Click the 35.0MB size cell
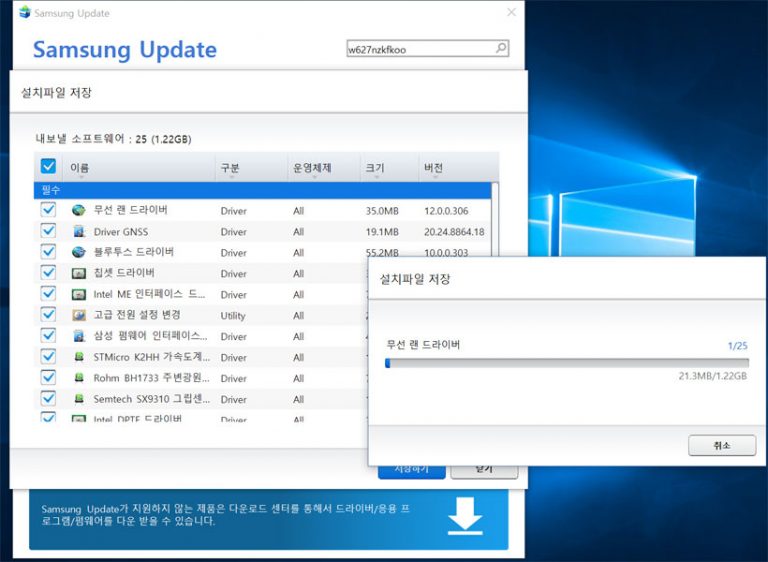 click(382, 211)
